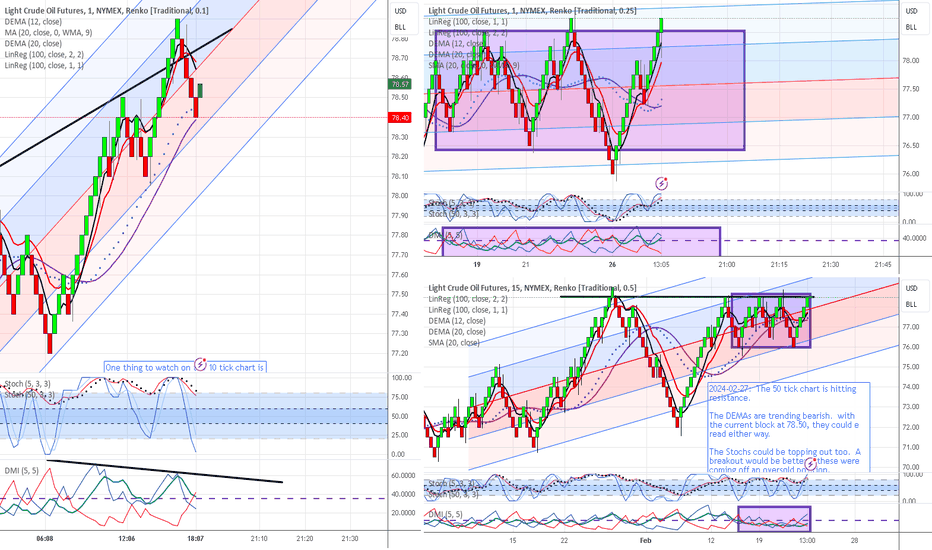Select the Renko [Traditional, 0.25] chart title
The width and height of the screenshot is (932, 550).
(x=532, y=11)
